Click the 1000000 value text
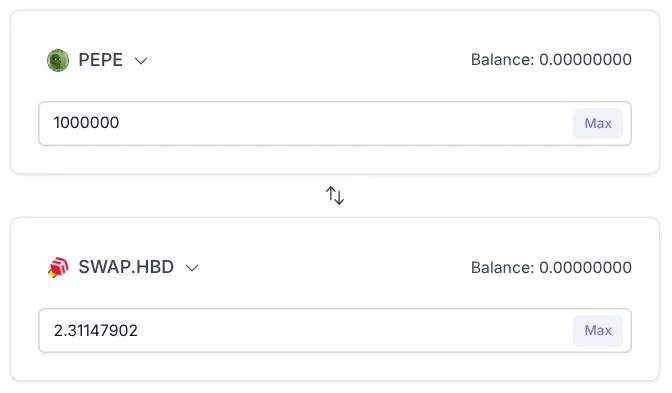The width and height of the screenshot is (672, 393). 86,123
